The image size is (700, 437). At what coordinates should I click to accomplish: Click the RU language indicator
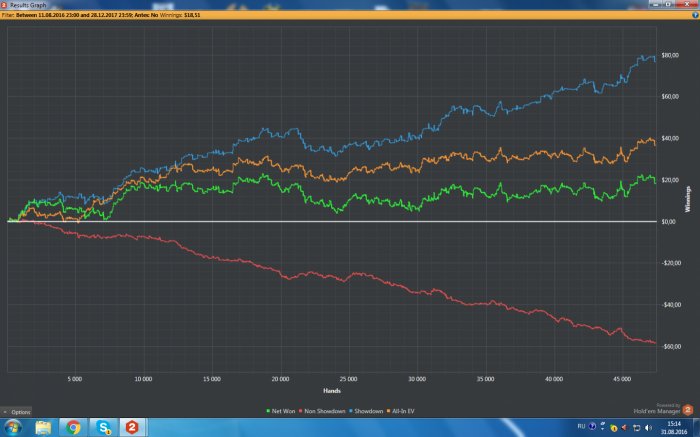tap(581, 426)
